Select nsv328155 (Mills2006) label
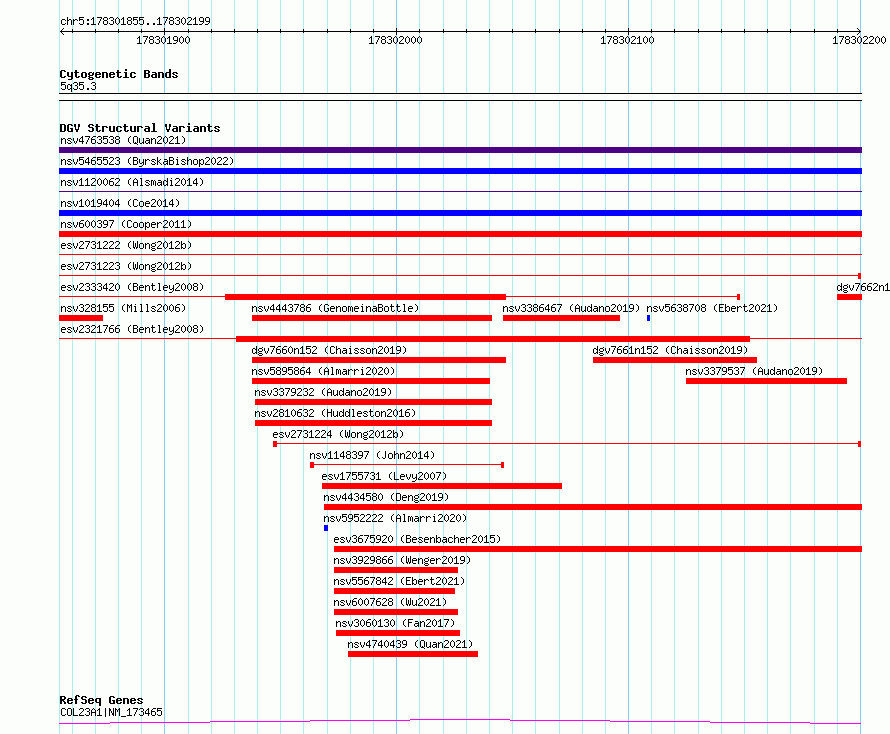Viewport: 890px width, 734px height. tap(123, 308)
